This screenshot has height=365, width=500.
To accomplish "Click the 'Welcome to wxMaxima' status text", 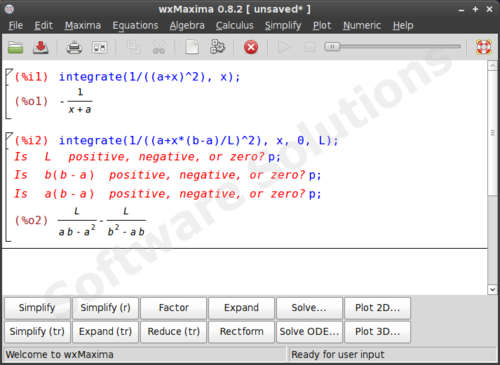I will (60, 354).
